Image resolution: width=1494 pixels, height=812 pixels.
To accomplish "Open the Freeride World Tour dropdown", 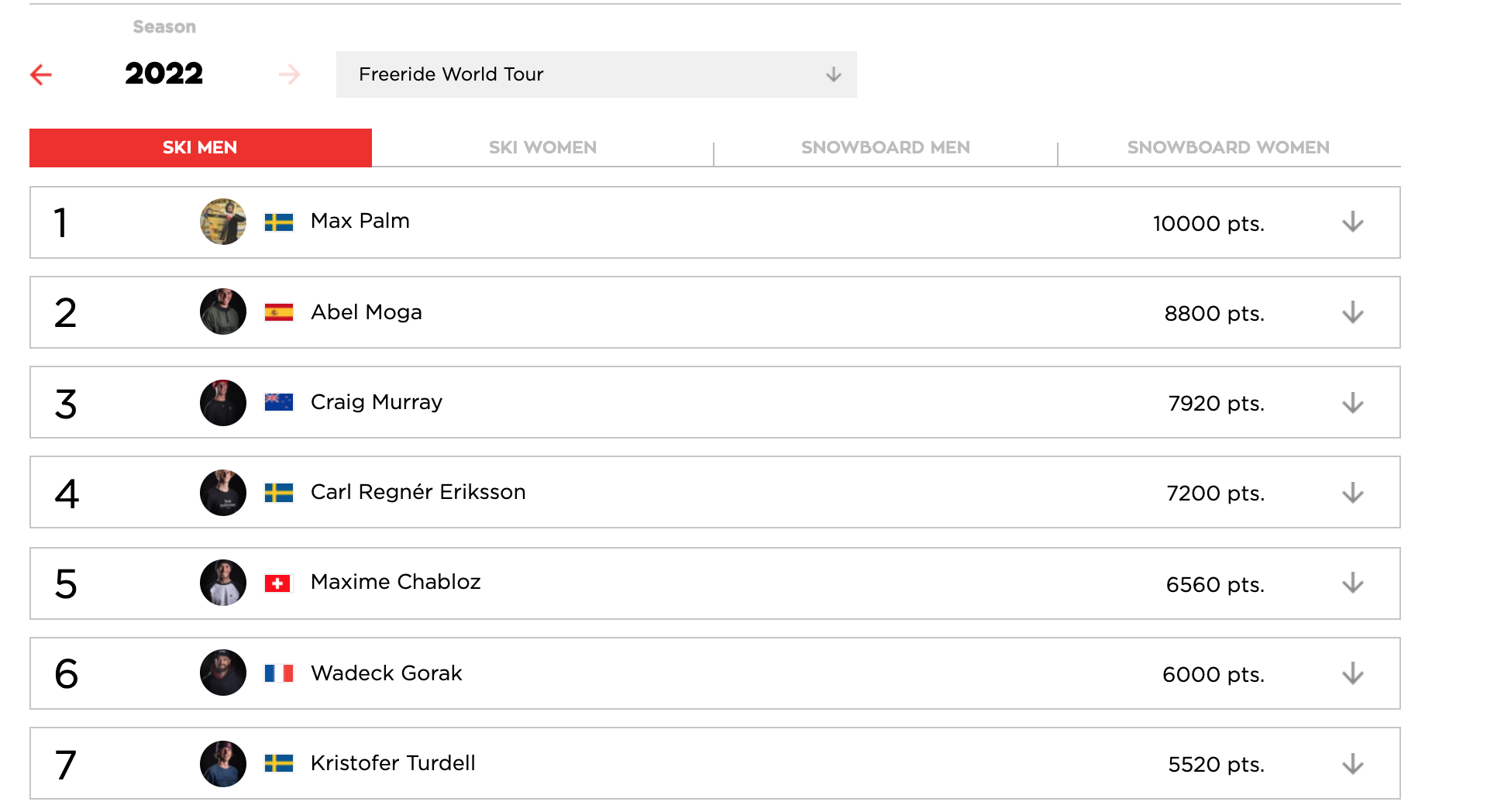I will pyautogui.click(x=596, y=74).
